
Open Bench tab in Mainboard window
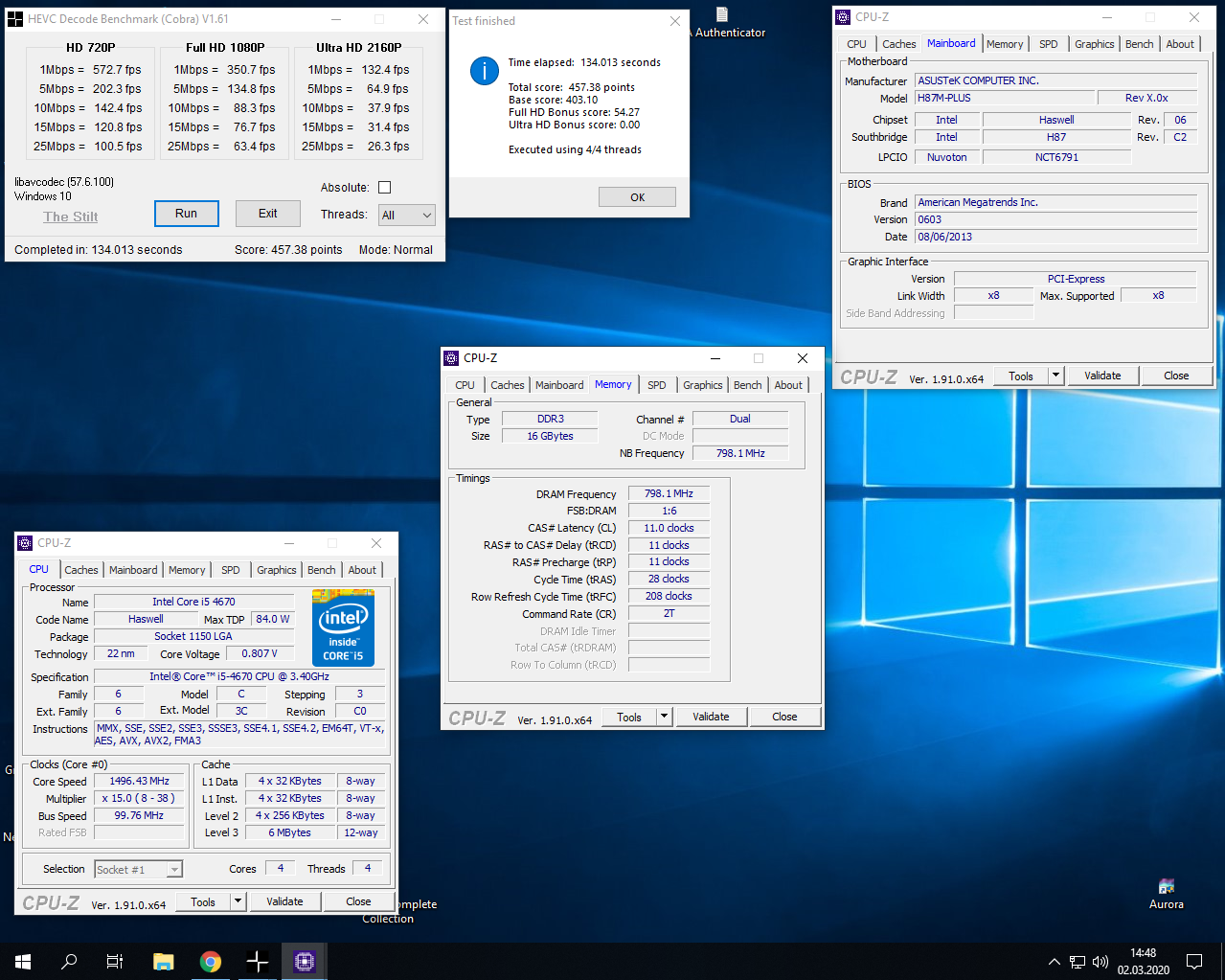[x=1140, y=44]
